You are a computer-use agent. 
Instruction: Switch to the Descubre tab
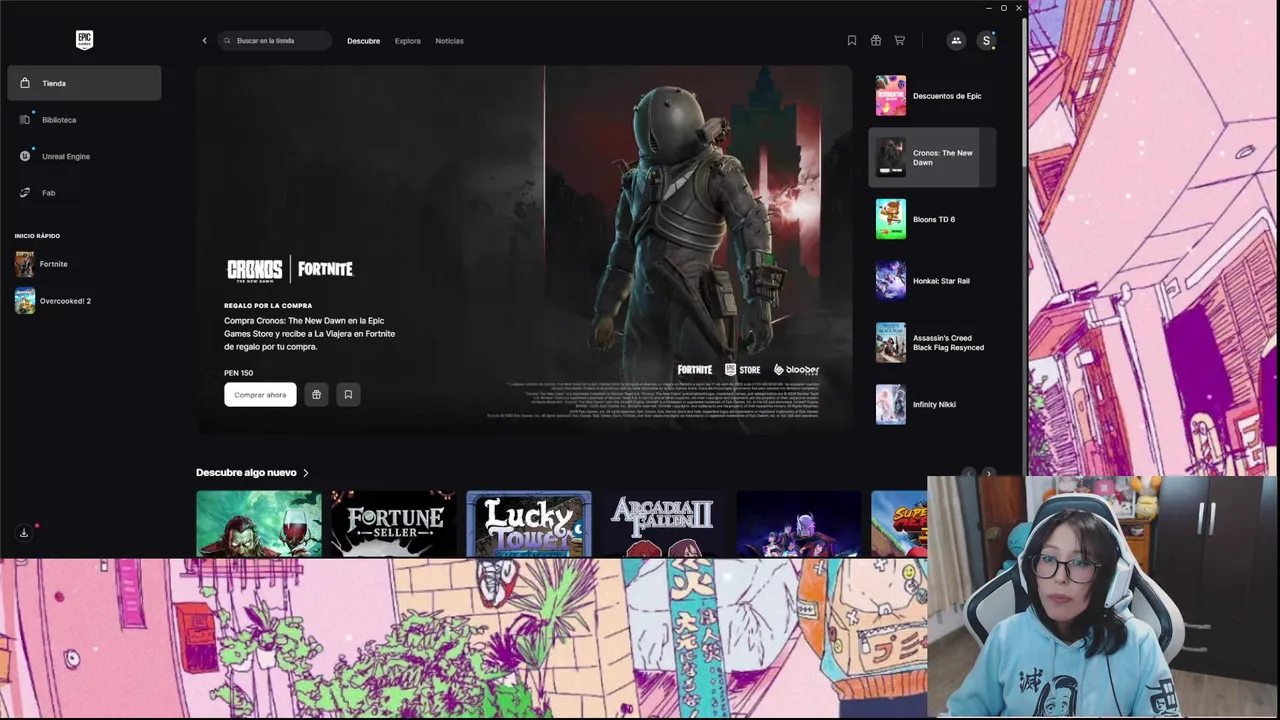point(363,41)
